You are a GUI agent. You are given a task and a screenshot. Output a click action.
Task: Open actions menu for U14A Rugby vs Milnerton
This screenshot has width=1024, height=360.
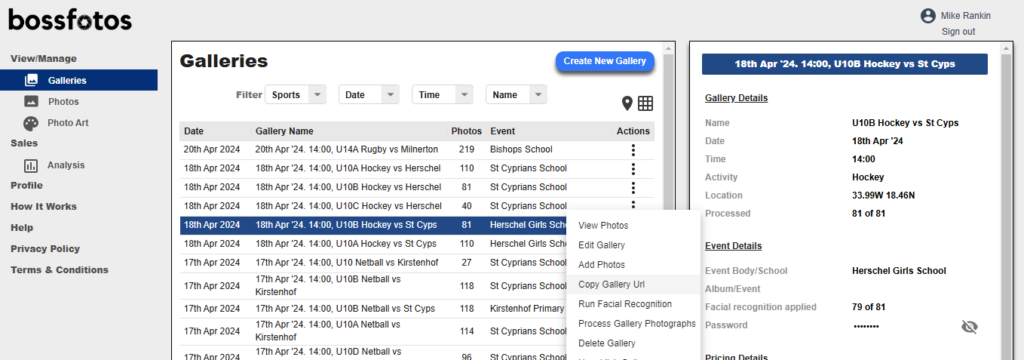point(633,150)
